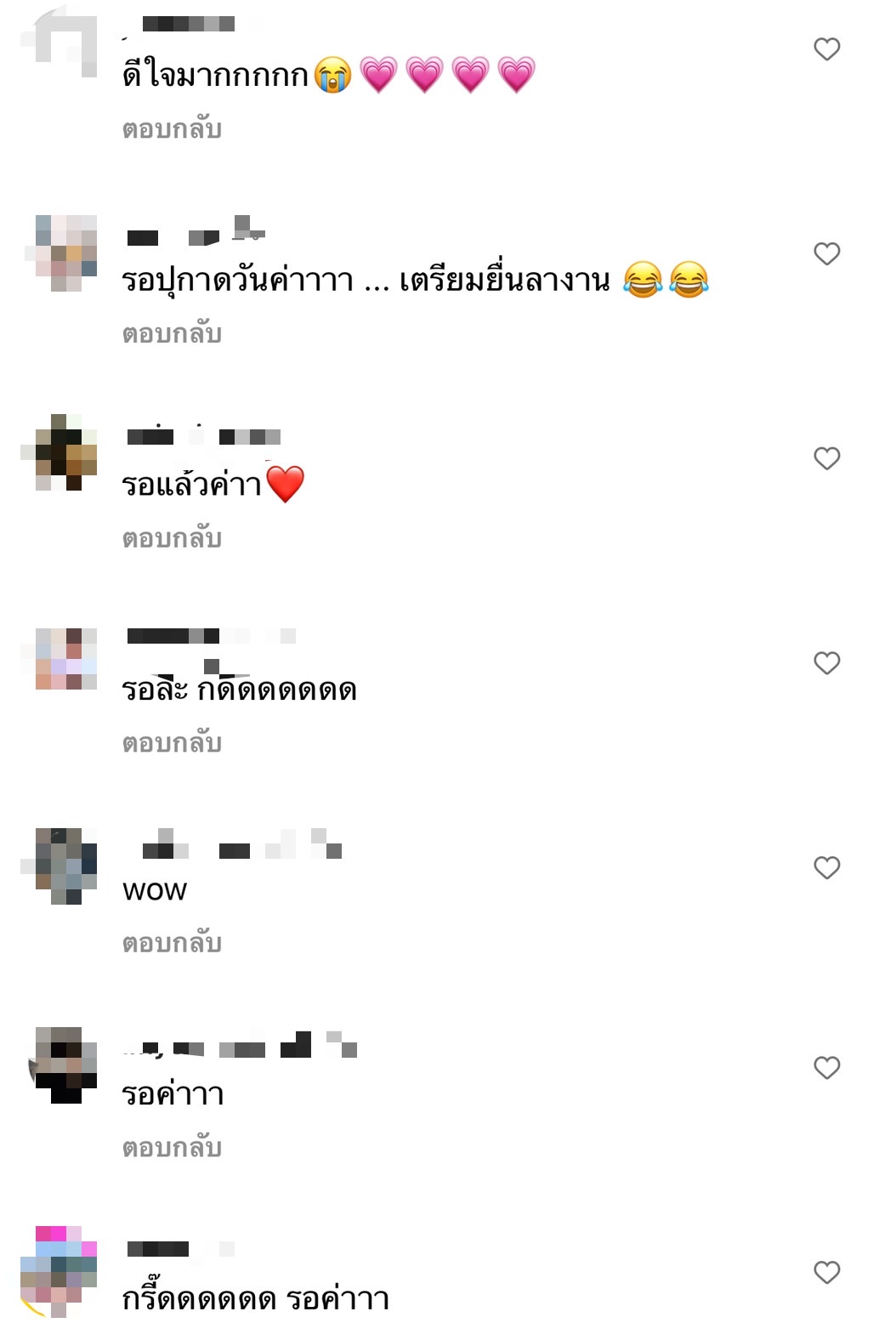Reply (ตอบกลับ) to the "รอค่าาา" comment
This screenshot has width=896, height=1323.
coord(173,1148)
